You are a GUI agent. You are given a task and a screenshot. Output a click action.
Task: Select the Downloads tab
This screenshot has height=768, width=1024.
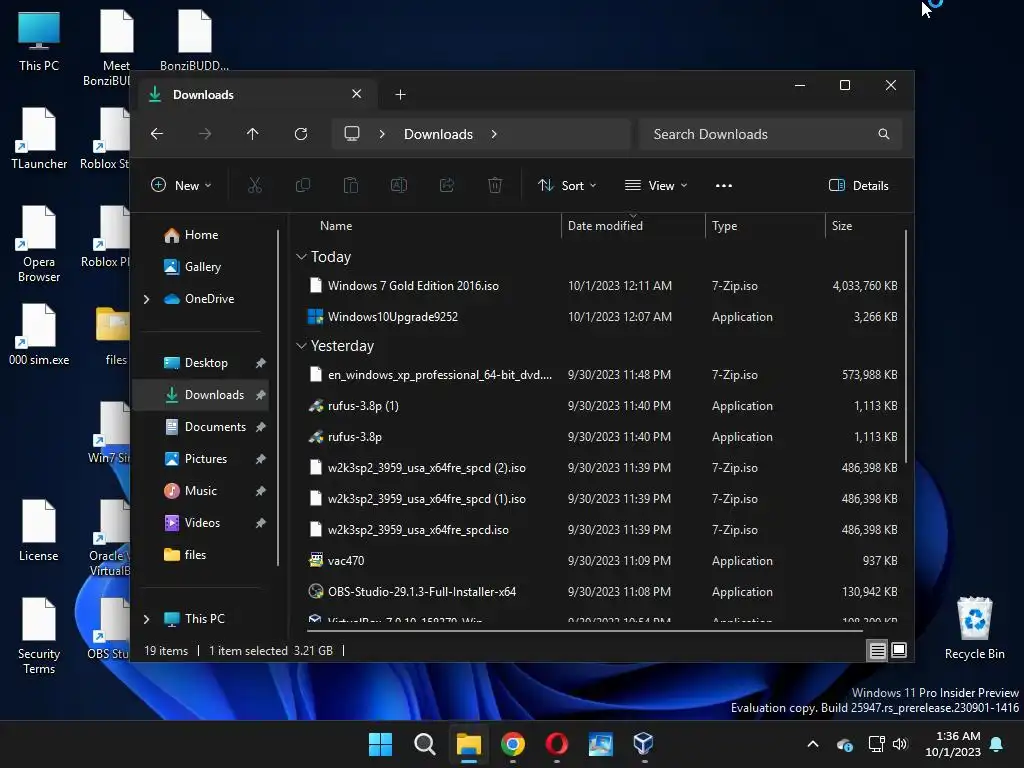click(x=255, y=95)
